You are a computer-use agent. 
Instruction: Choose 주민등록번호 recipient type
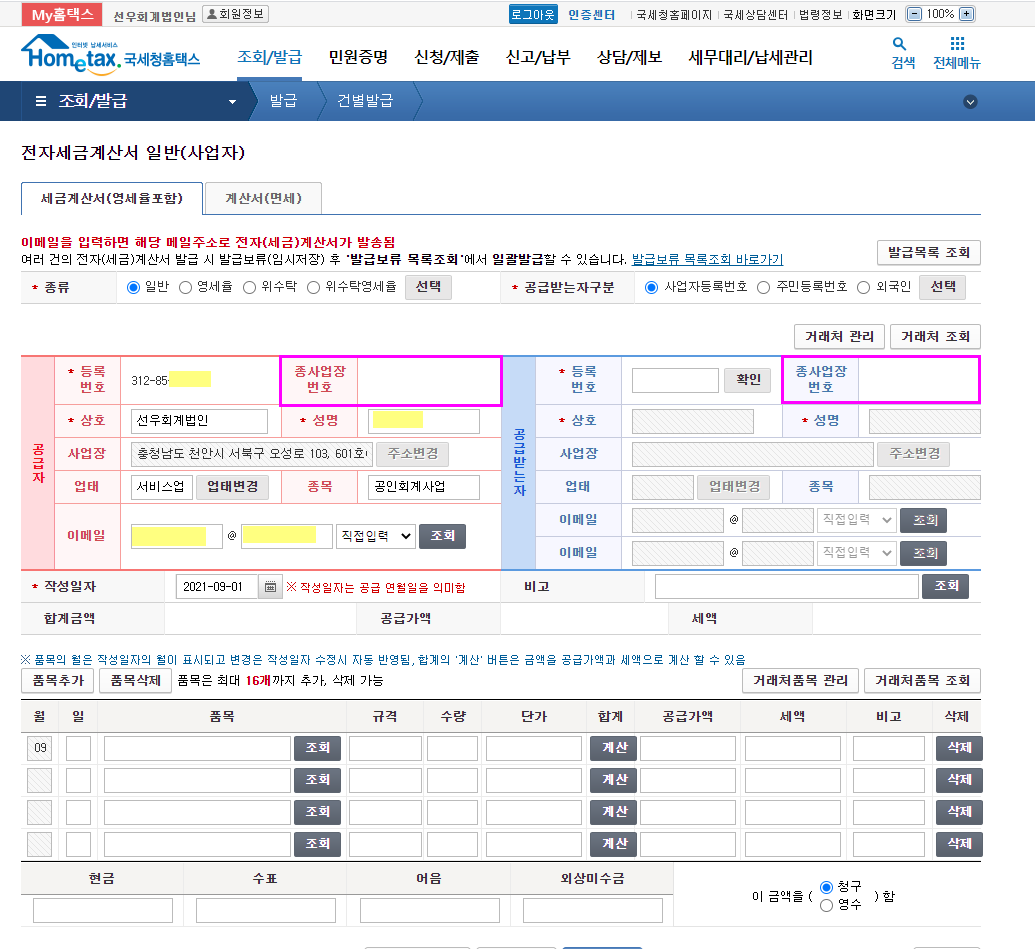point(764,287)
